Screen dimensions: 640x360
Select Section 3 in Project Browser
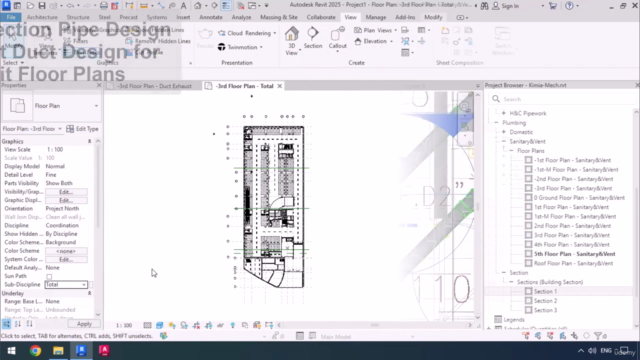545,310
